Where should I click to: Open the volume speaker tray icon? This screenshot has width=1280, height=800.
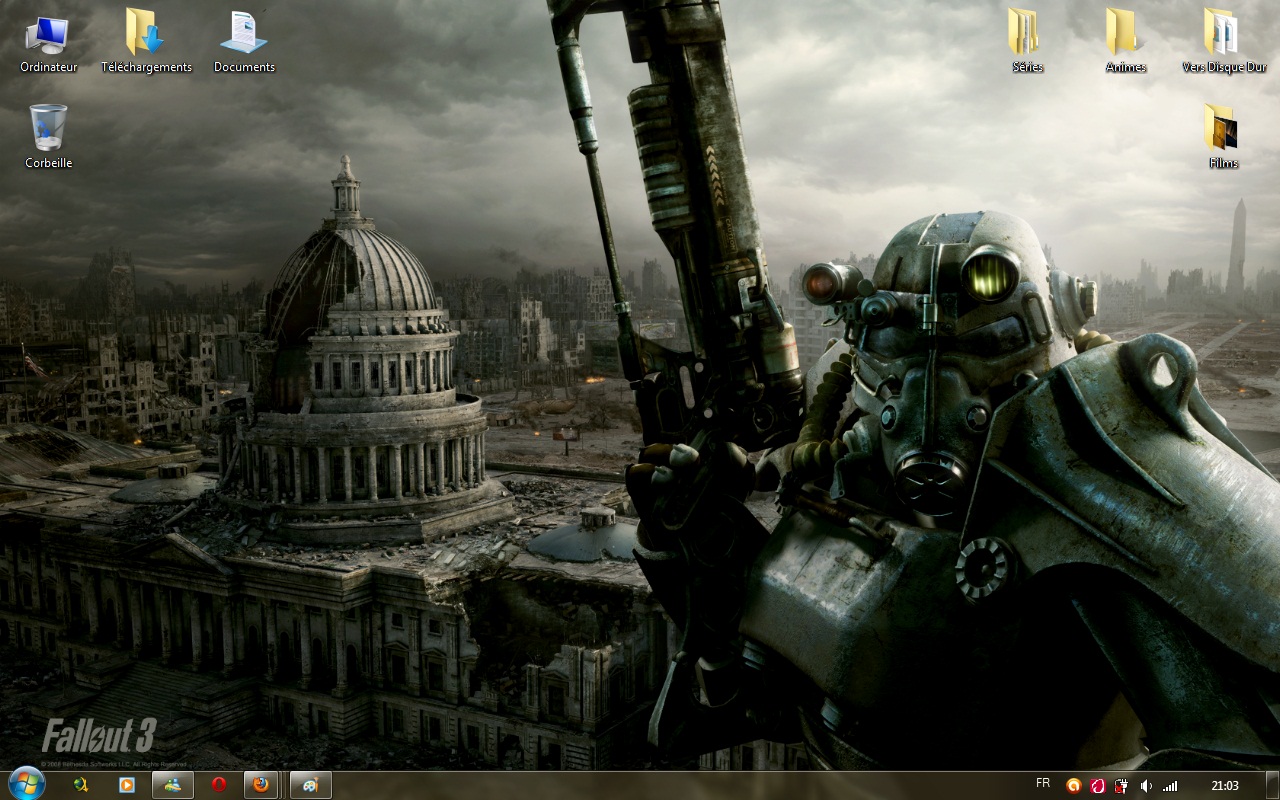(x=1146, y=786)
